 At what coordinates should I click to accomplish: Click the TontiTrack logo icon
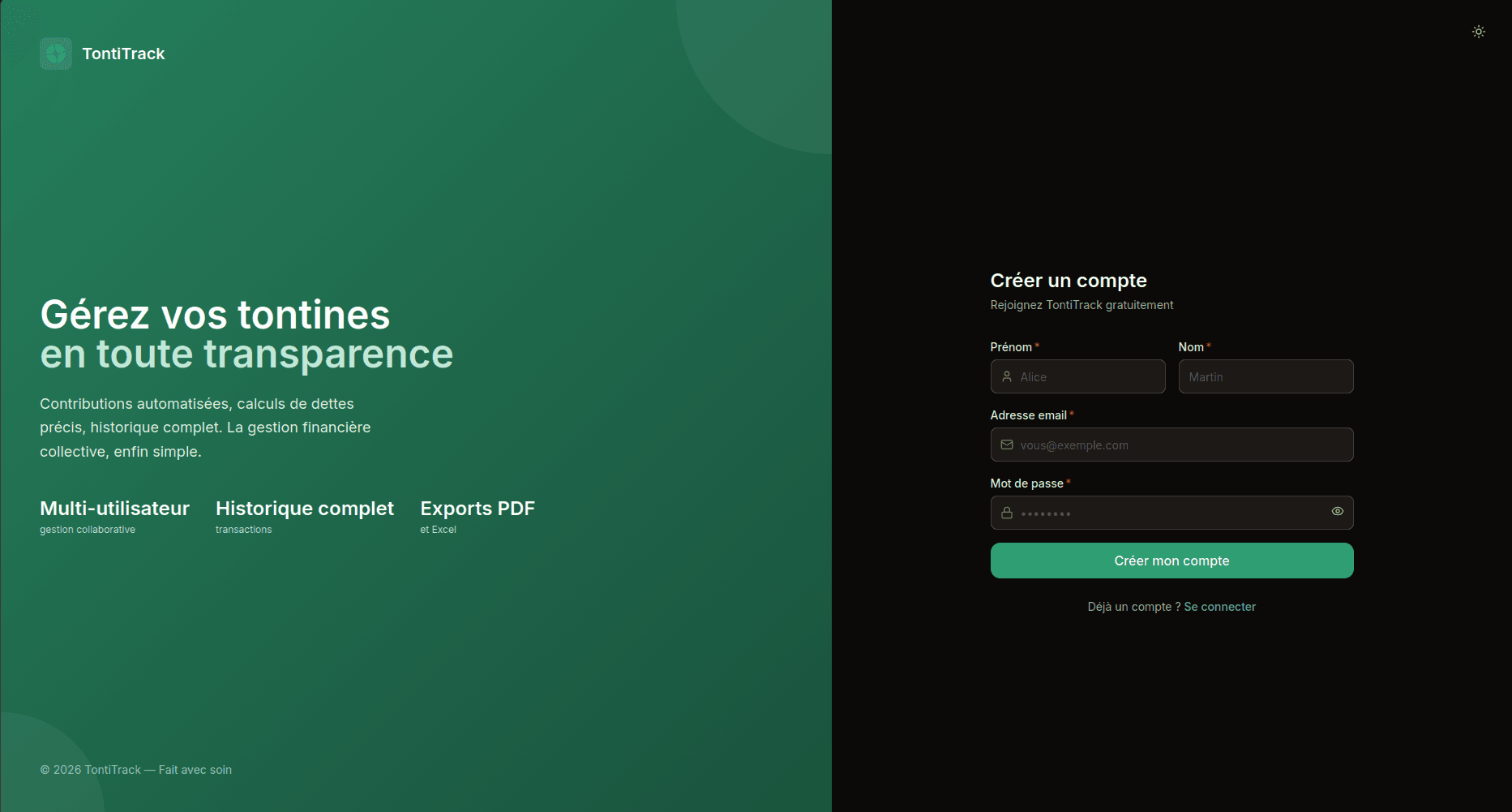coord(56,54)
